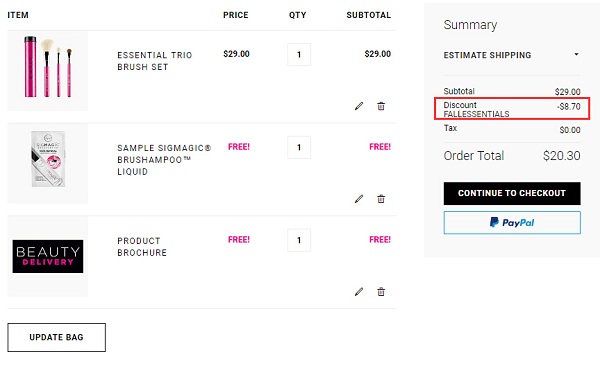Remove Sigmagic Brushampoo sample with trash icon

click(x=381, y=199)
